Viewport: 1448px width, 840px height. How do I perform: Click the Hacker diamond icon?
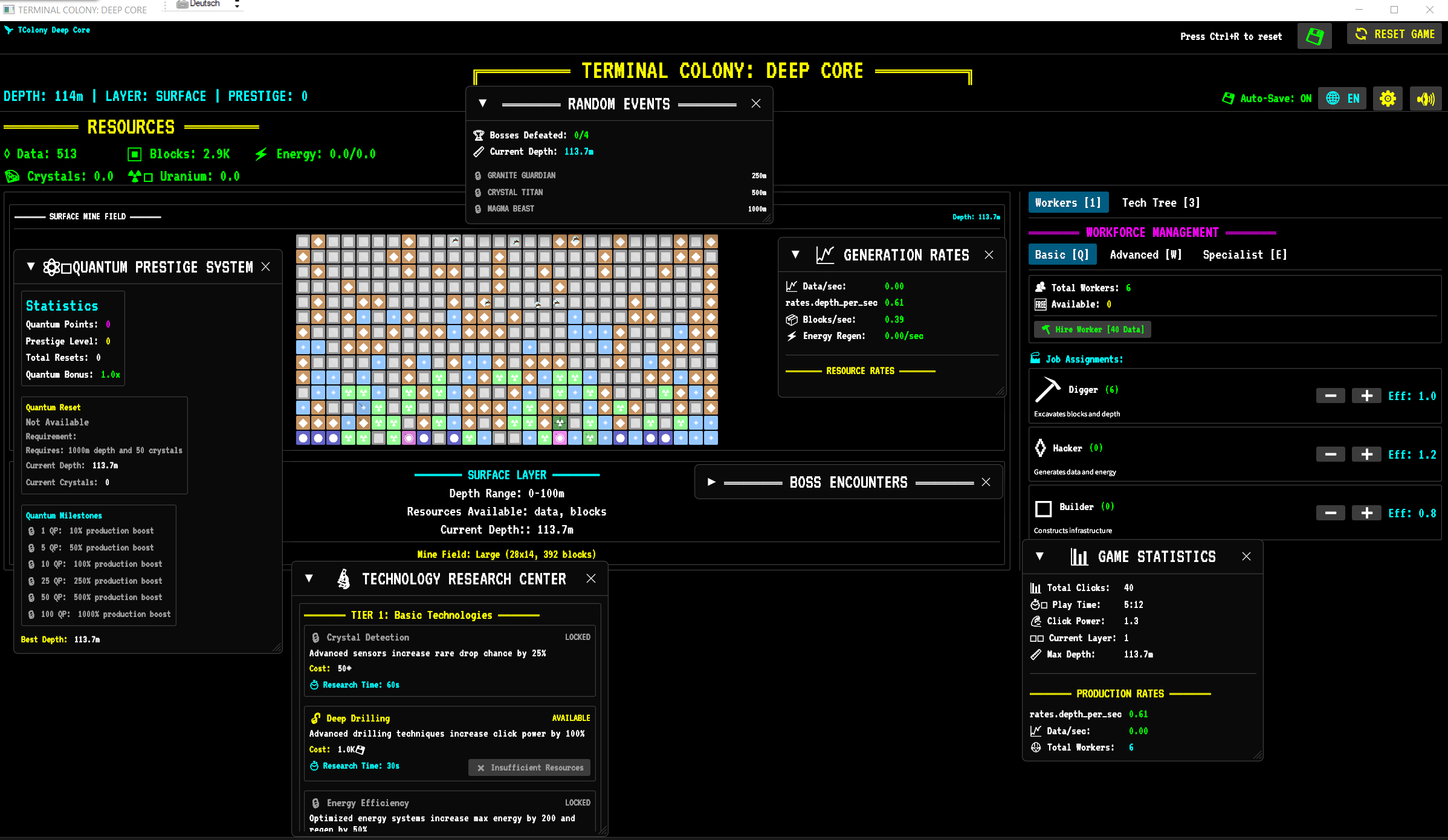[x=1040, y=448]
